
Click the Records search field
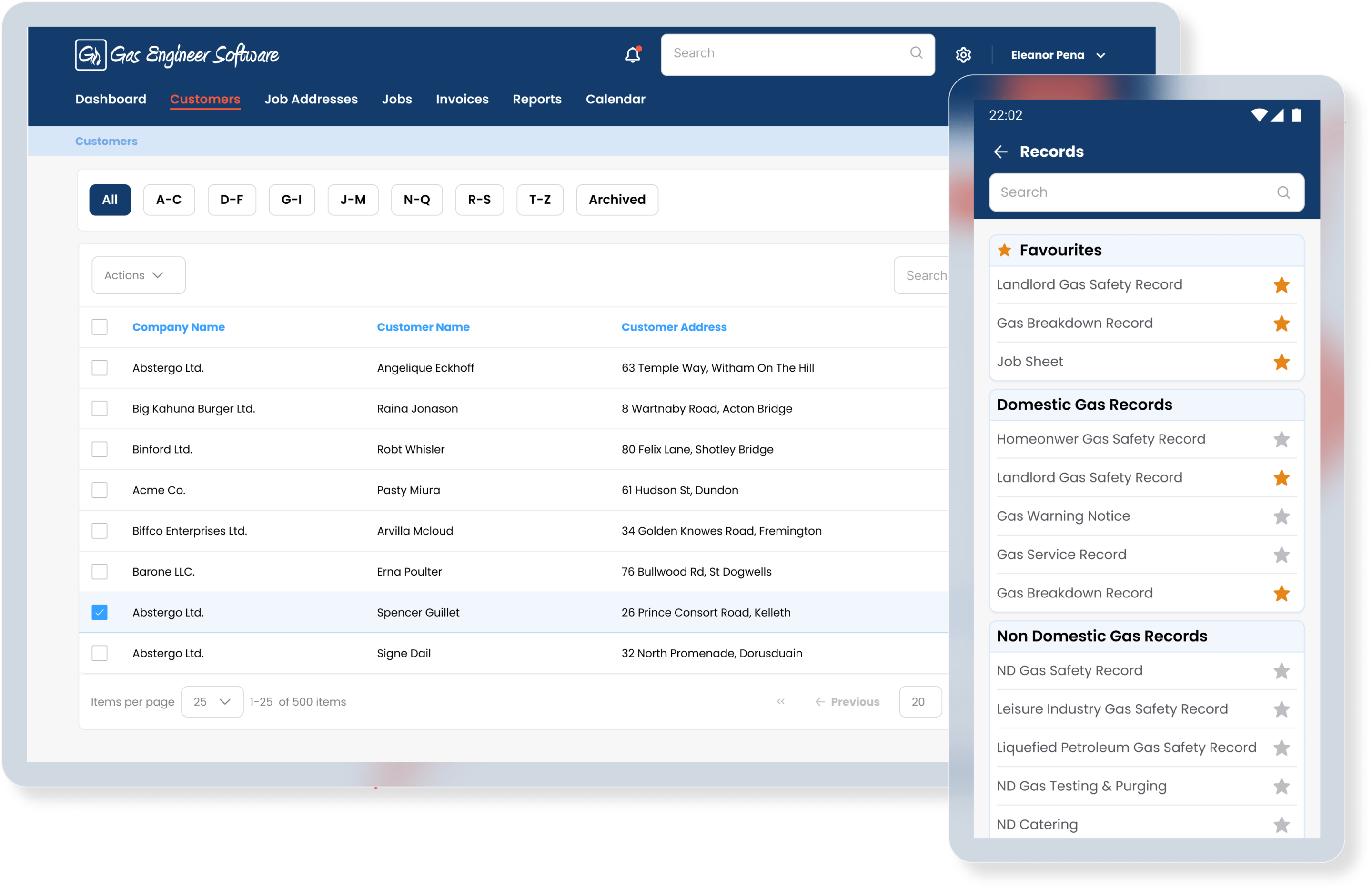pos(1146,192)
